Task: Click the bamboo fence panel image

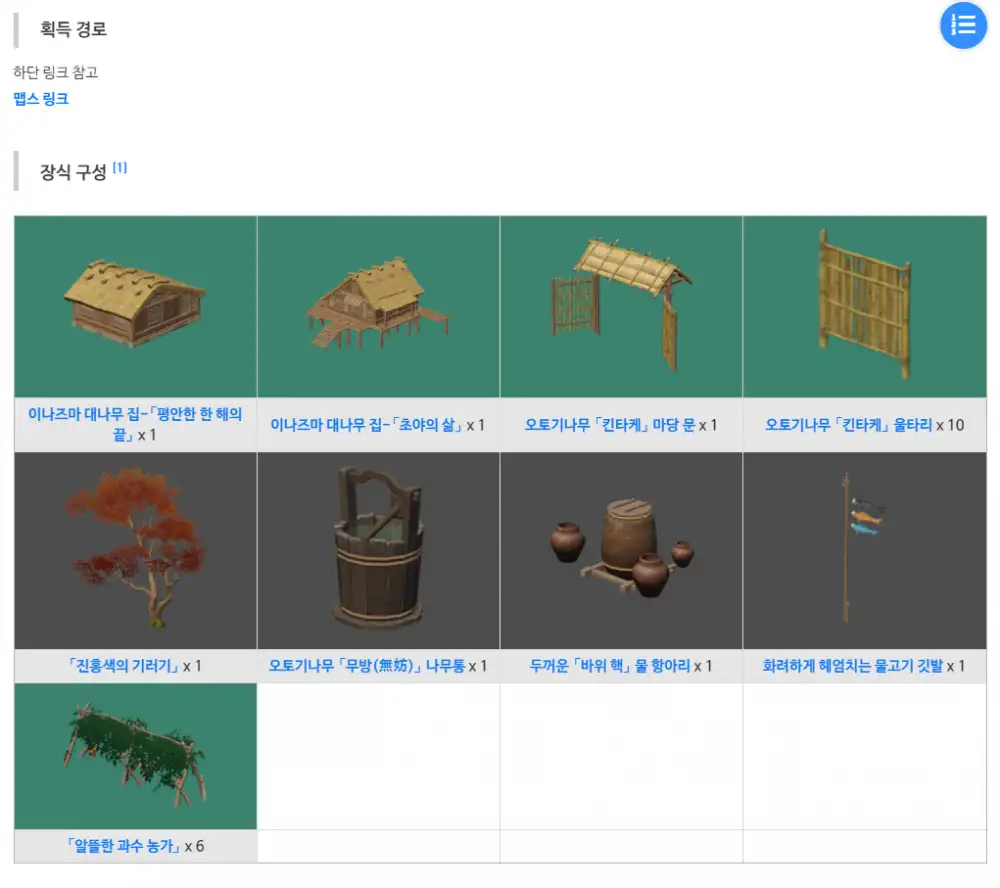Action: click(864, 303)
